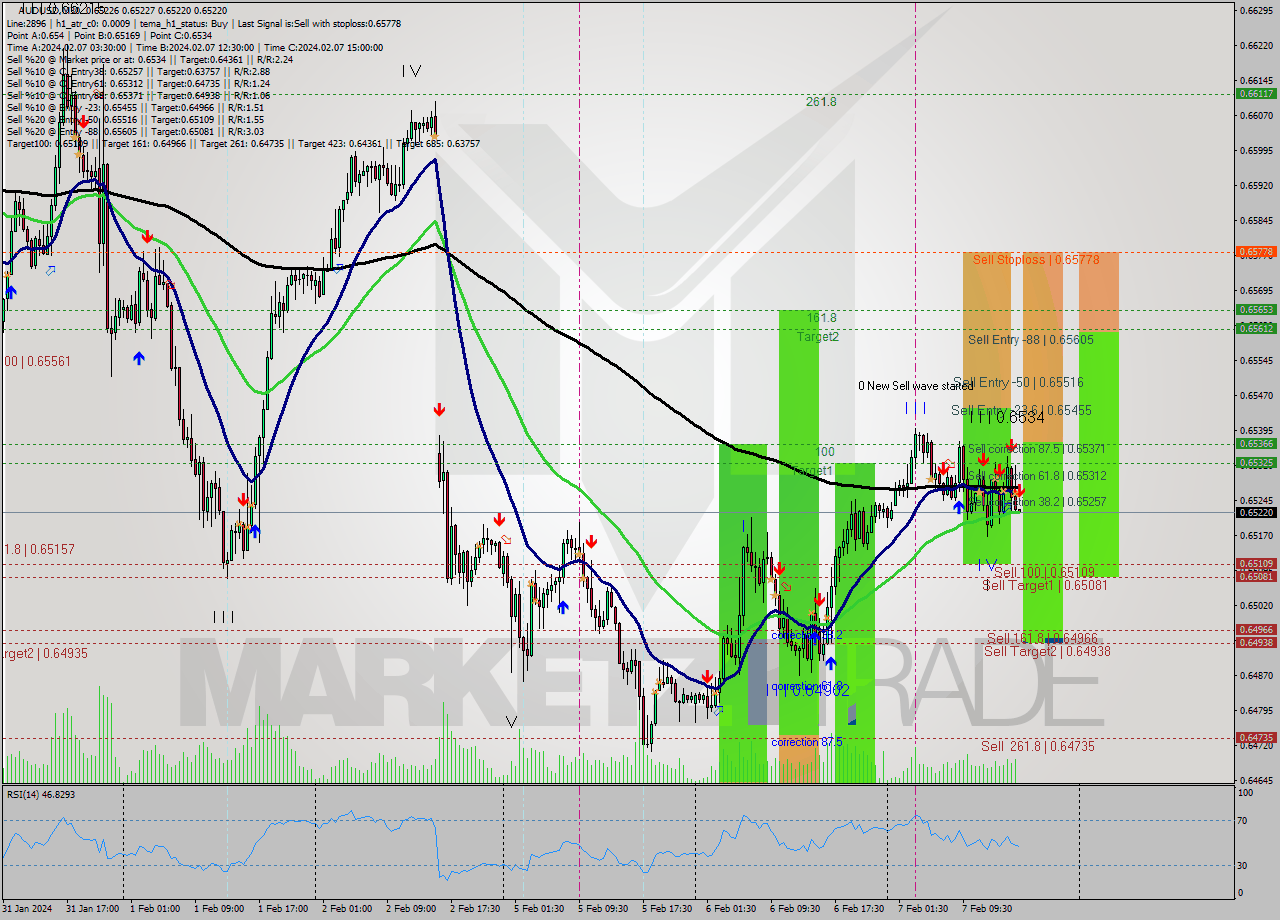Viewport: 1280px width, 920px height.
Task: Select the red 0.64735 price tag
Action: click(x=1255, y=738)
